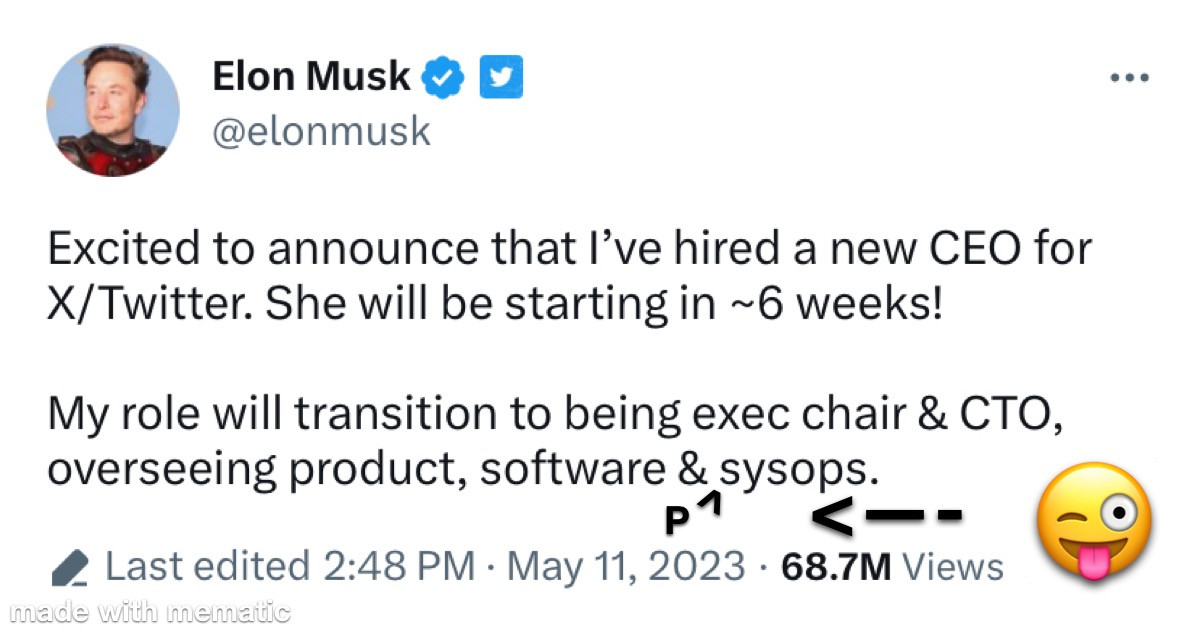This screenshot has width=1200, height=632.
Task: Click the Elon Musk display name
Action: click(311, 77)
